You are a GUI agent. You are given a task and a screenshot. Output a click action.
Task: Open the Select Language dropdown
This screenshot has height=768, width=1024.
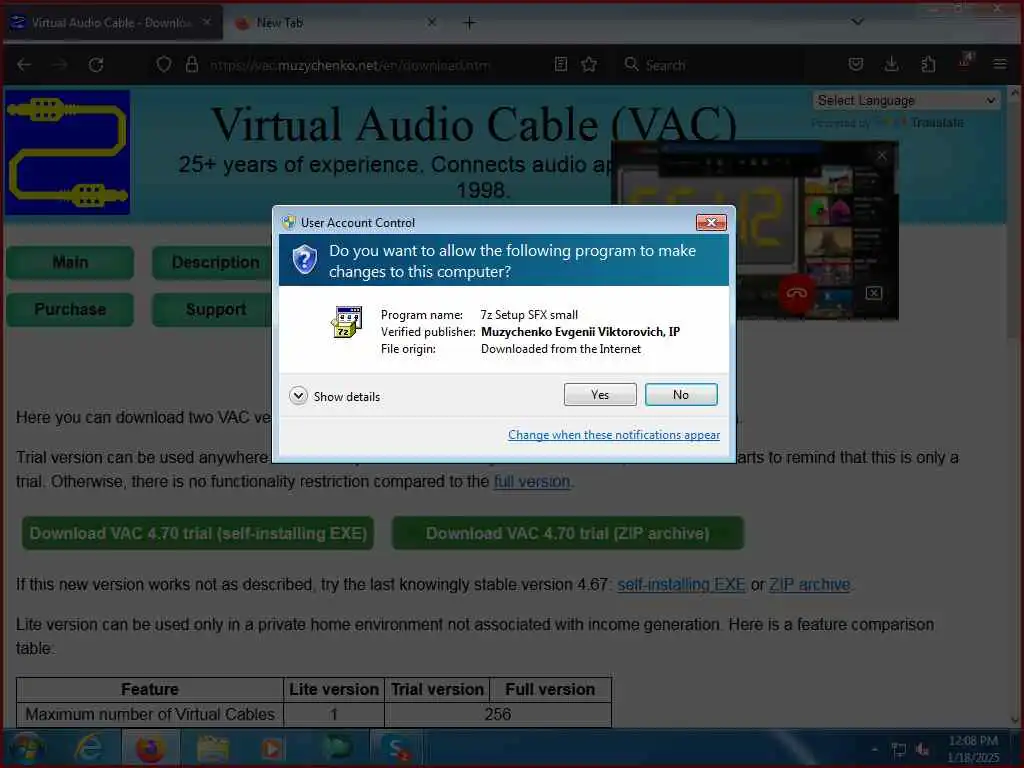pyautogui.click(x=906, y=101)
